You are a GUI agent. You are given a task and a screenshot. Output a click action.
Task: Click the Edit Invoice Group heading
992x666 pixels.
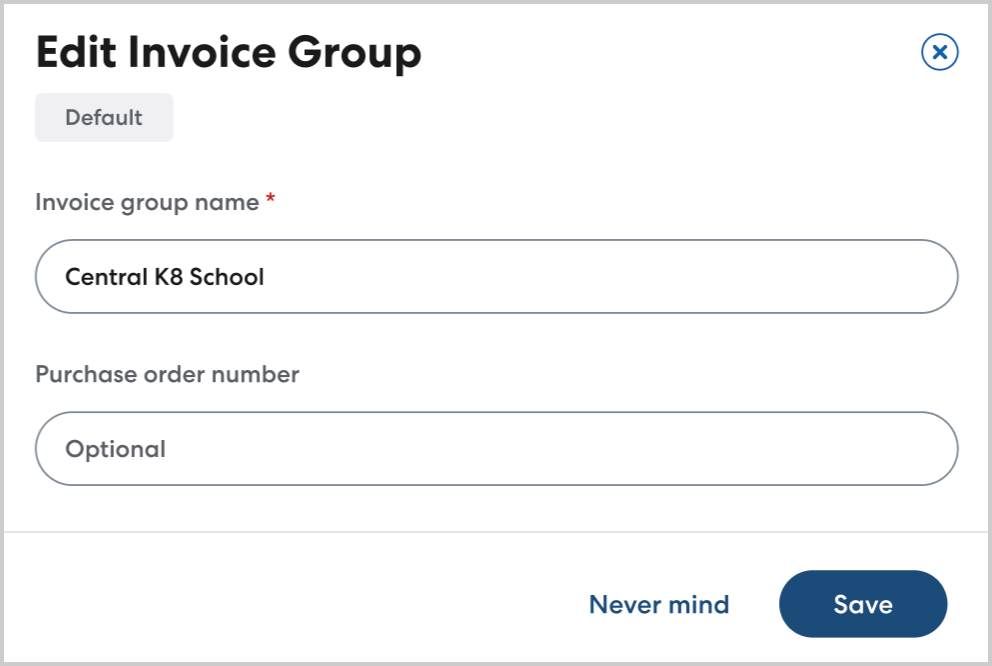(x=228, y=52)
